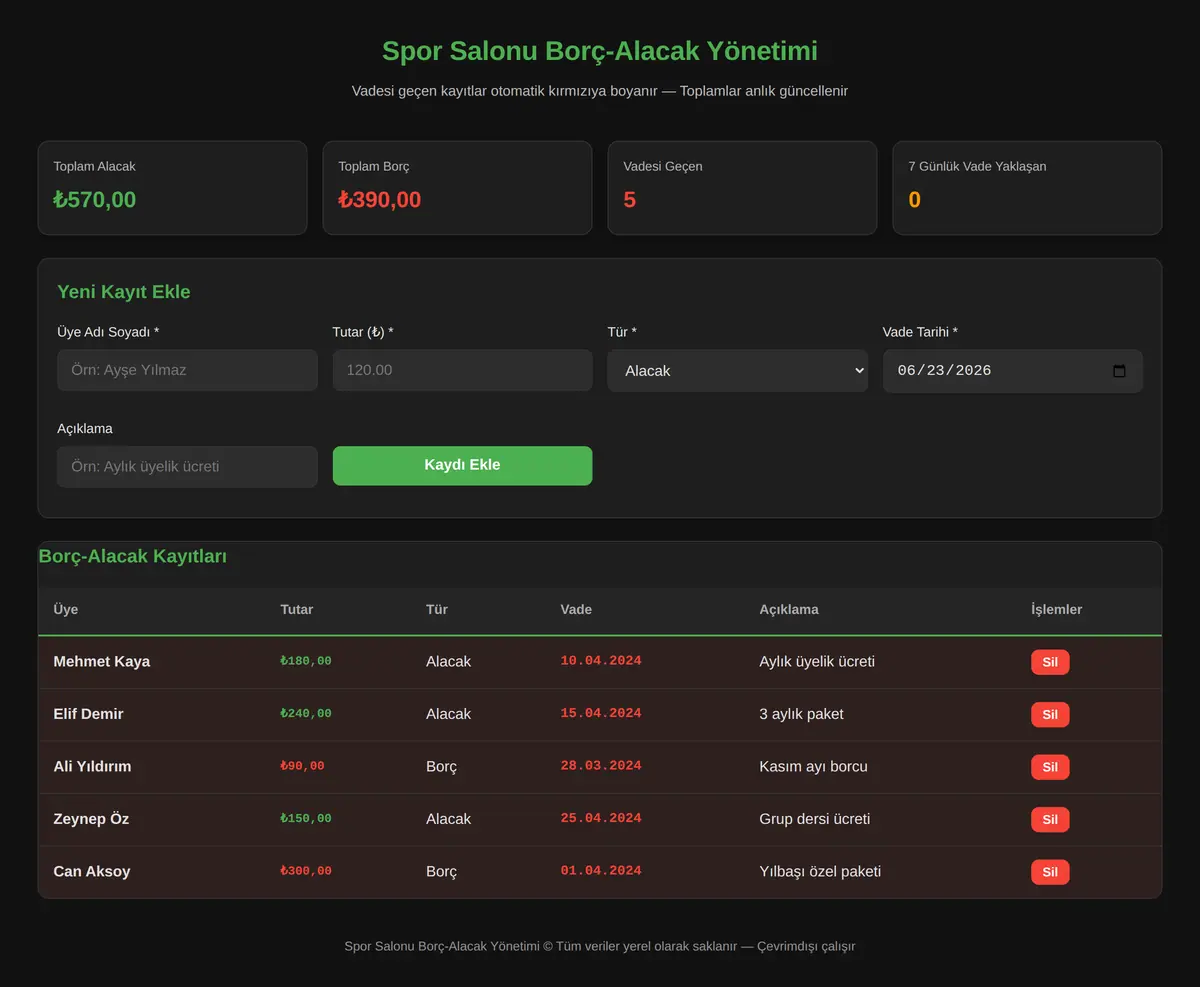Click Sil next to Can Aksoy
Screen dimensions: 1200x987
(1050, 872)
